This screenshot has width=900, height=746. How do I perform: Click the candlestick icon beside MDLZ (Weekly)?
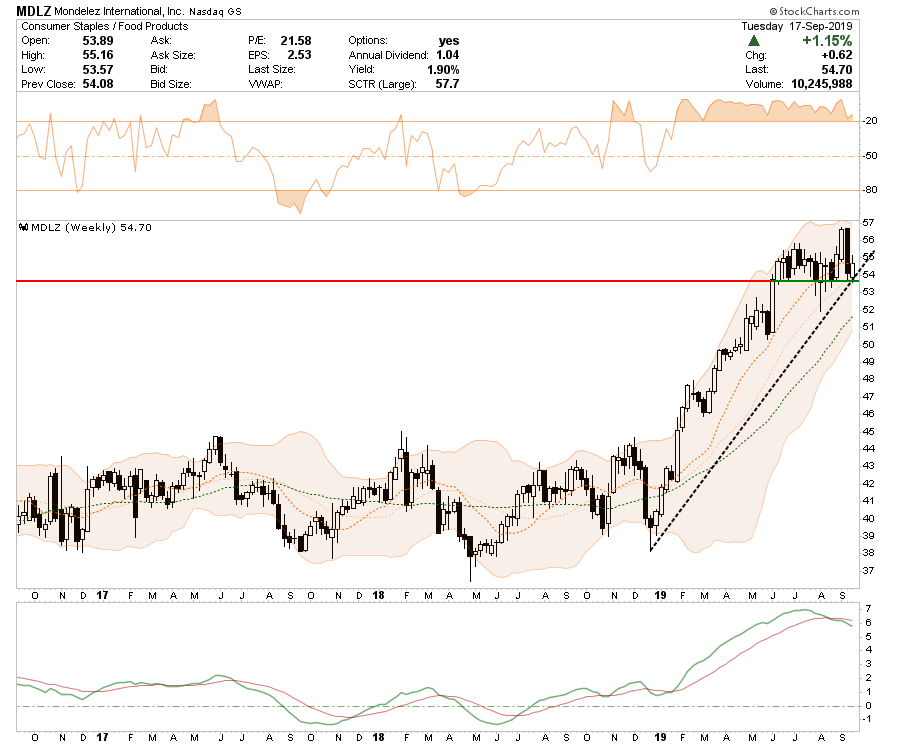24,227
